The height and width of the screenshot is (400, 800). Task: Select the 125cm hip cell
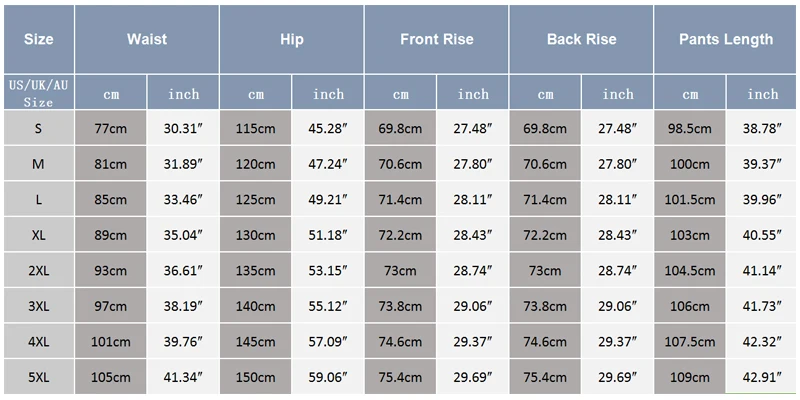[x=256, y=199]
